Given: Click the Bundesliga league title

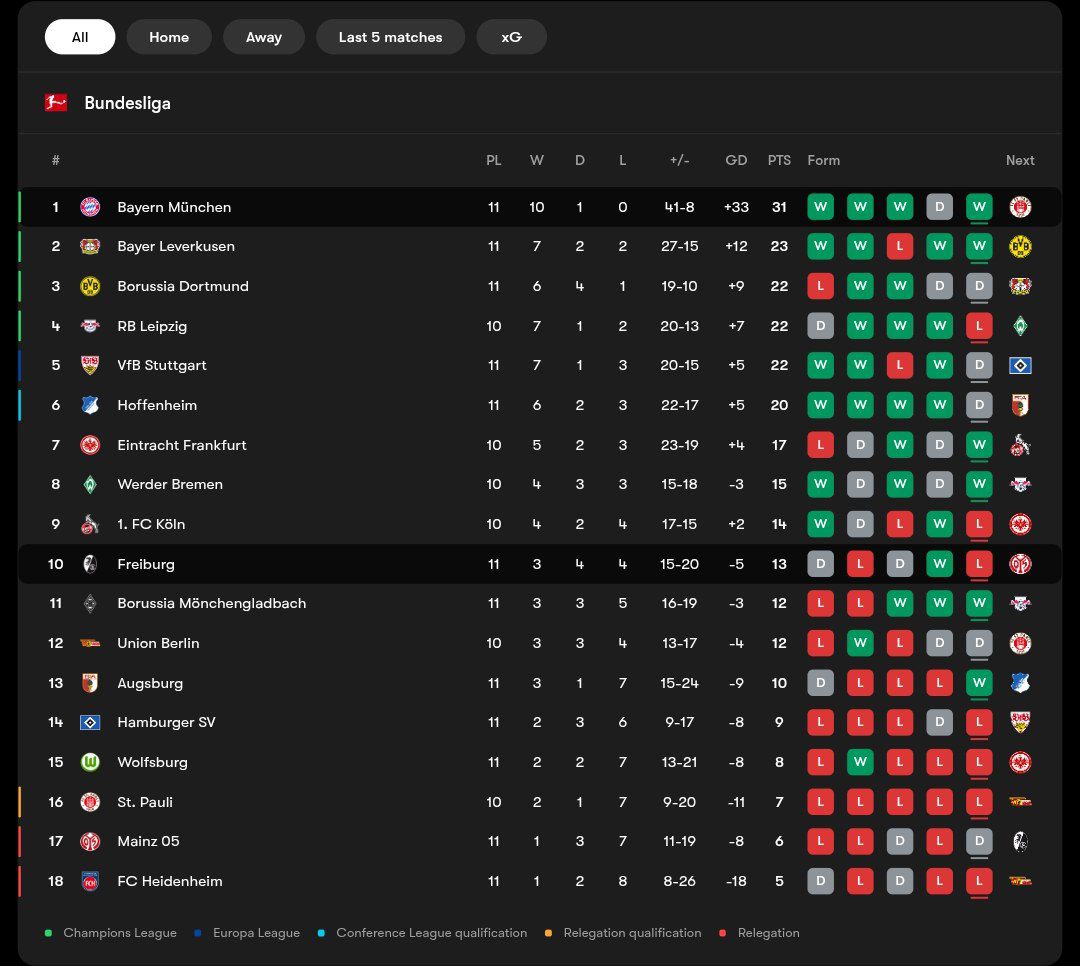Looking at the screenshot, I should 127,103.
